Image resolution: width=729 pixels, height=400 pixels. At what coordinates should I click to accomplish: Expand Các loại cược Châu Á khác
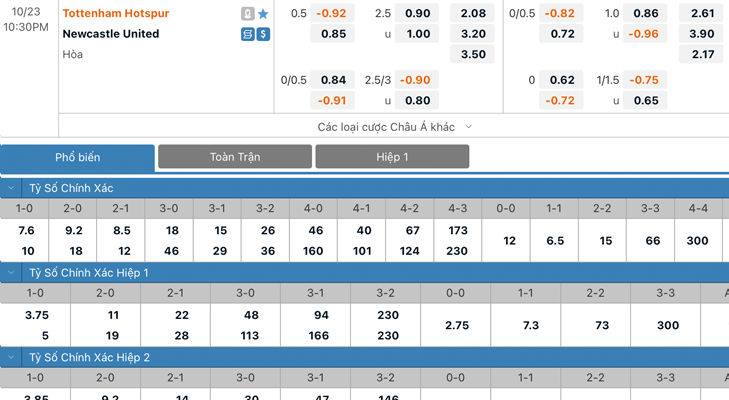point(394,127)
